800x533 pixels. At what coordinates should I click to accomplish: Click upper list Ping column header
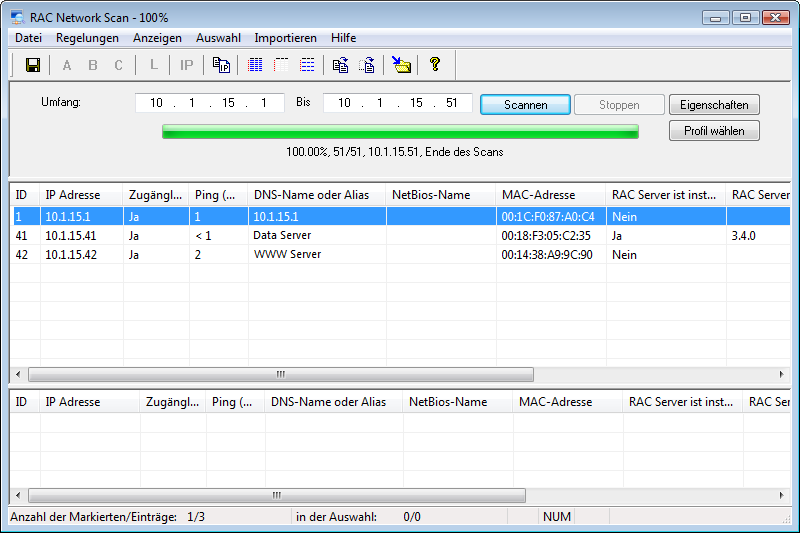219,195
